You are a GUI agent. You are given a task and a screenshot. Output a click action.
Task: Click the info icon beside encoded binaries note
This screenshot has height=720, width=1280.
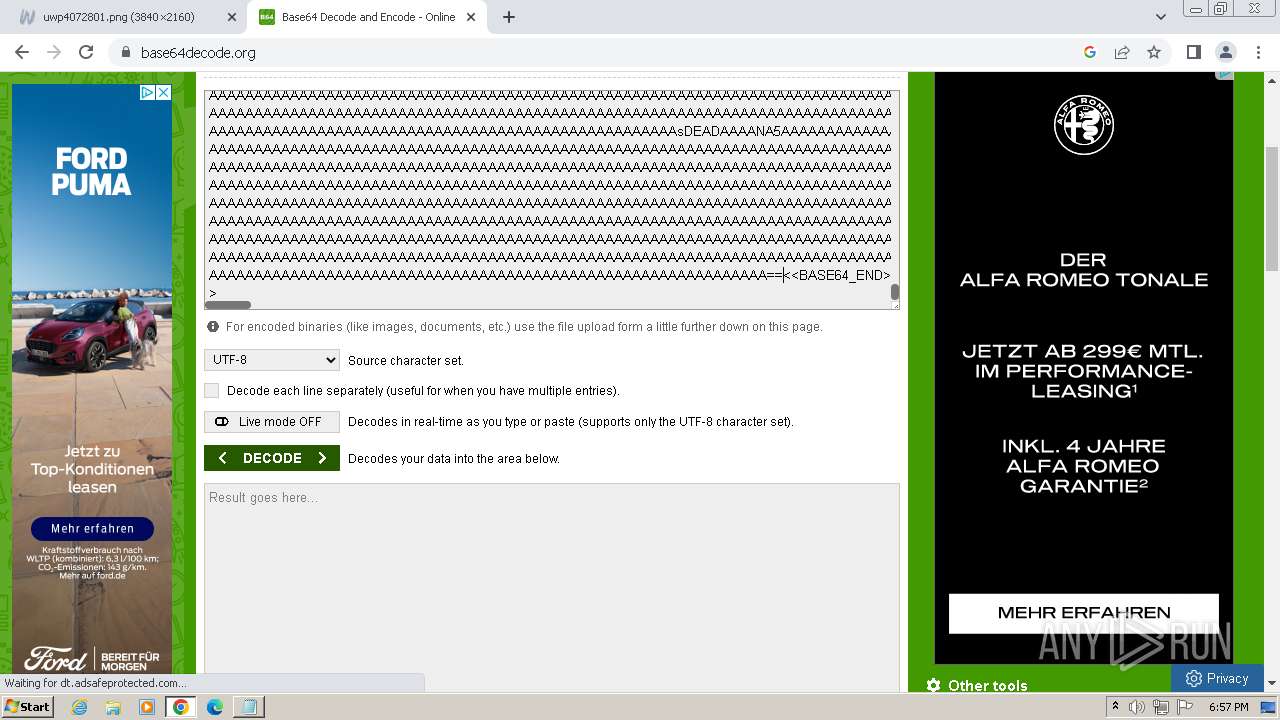(212, 327)
